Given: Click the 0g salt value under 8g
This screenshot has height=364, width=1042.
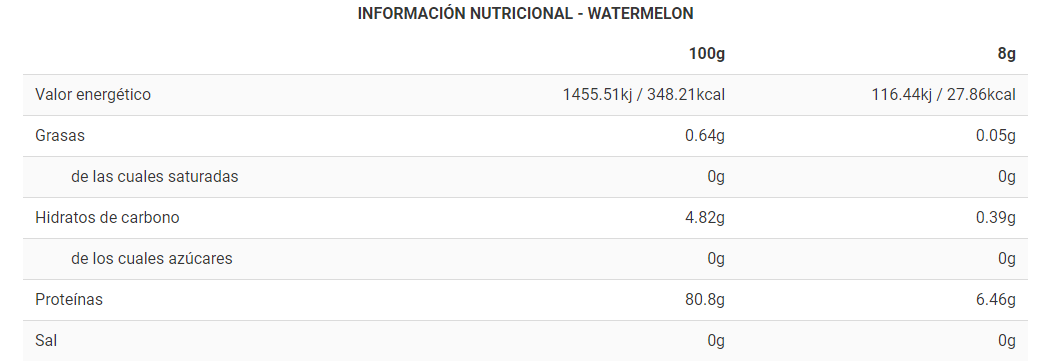Looking at the screenshot, I should click(x=1007, y=341).
